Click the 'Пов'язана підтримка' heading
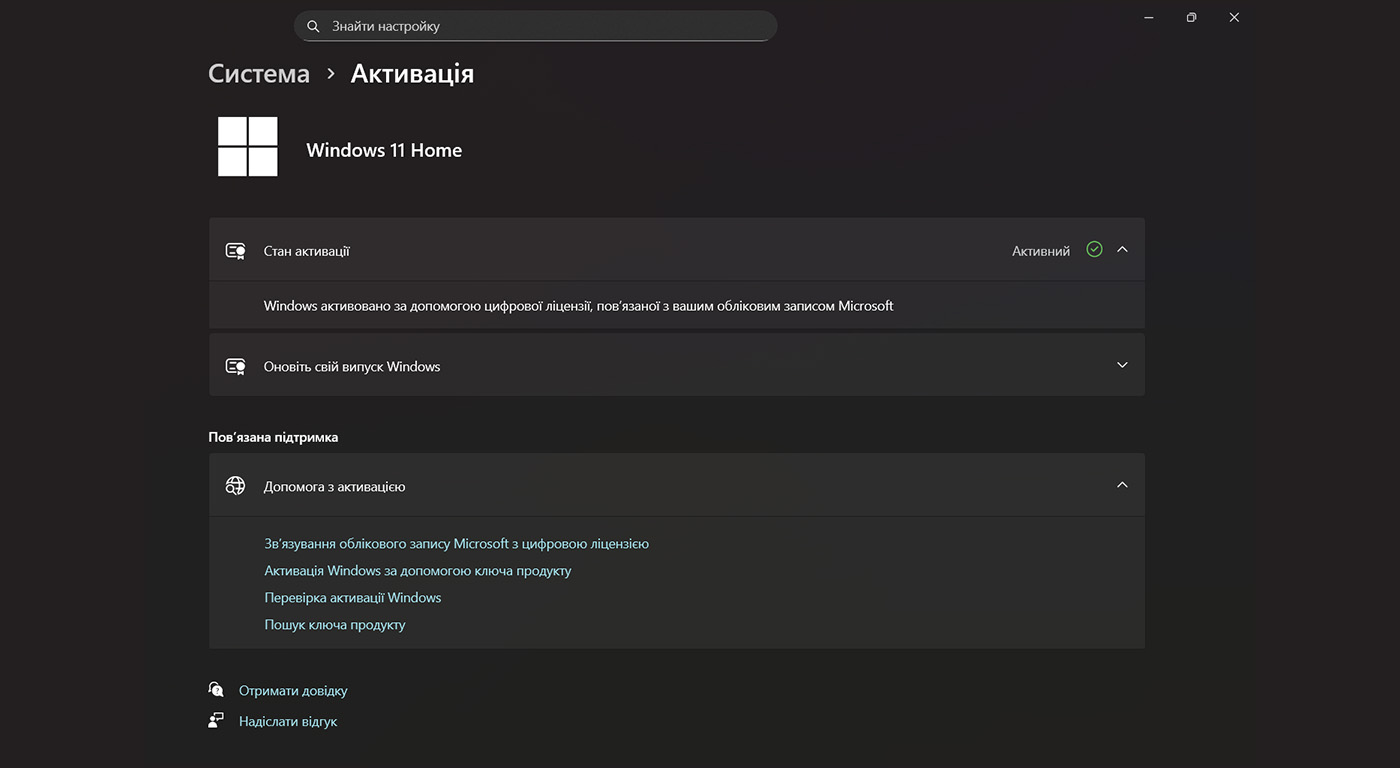The width and height of the screenshot is (1400, 768). (273, 437)
